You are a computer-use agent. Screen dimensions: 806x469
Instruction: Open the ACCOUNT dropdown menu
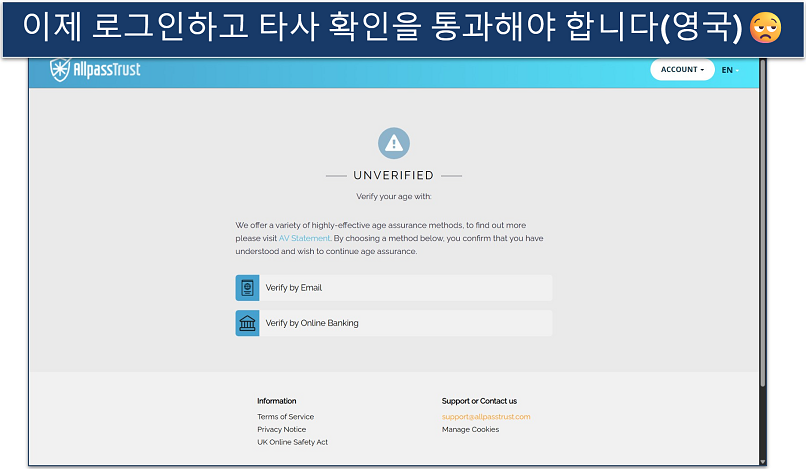click(x=682, y=70)
